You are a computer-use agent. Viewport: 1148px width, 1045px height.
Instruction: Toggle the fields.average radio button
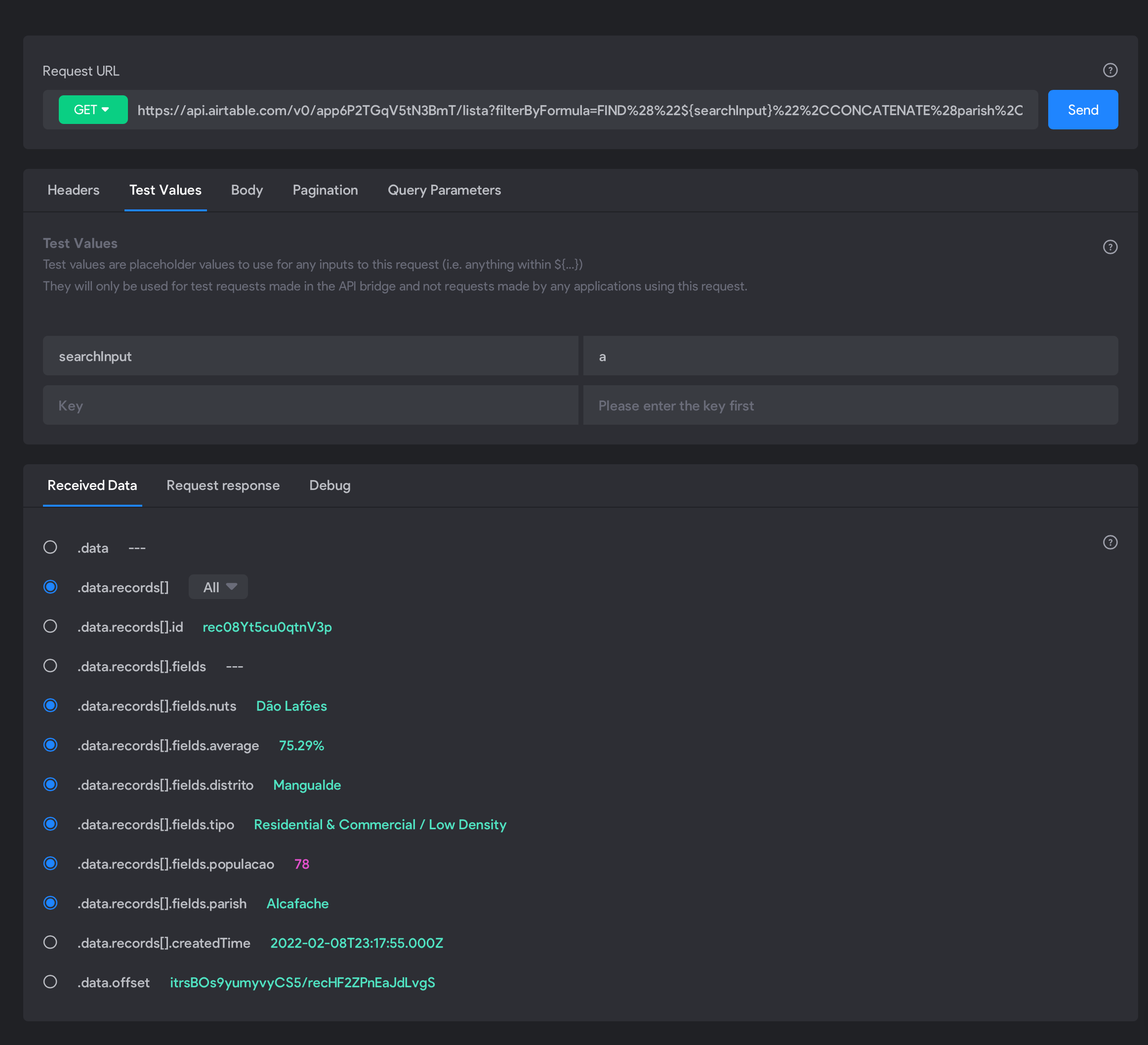pos(50,745)
